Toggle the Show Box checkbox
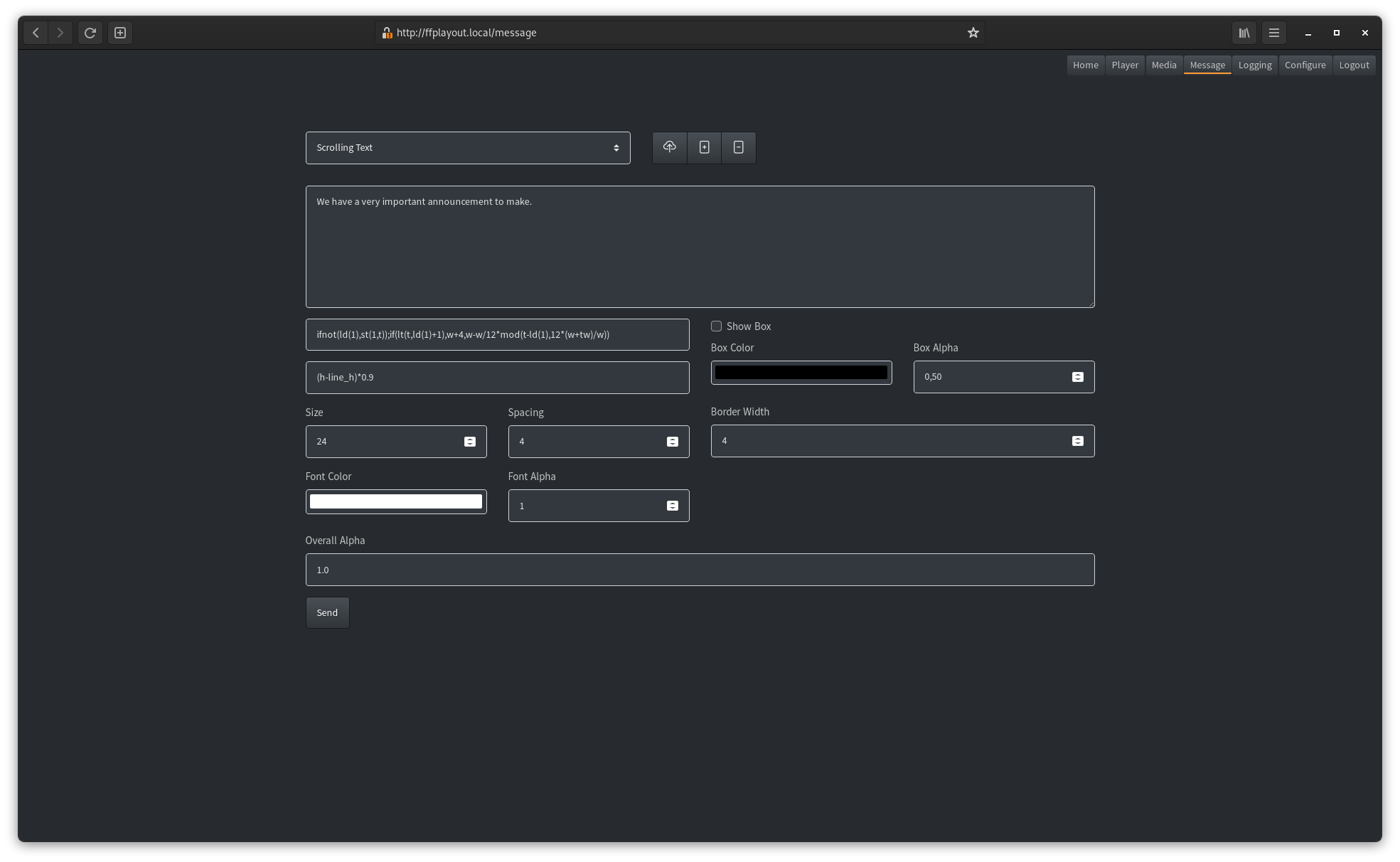Image resolution: width=1400 pixels, height=862 pixels. [716, 326]
